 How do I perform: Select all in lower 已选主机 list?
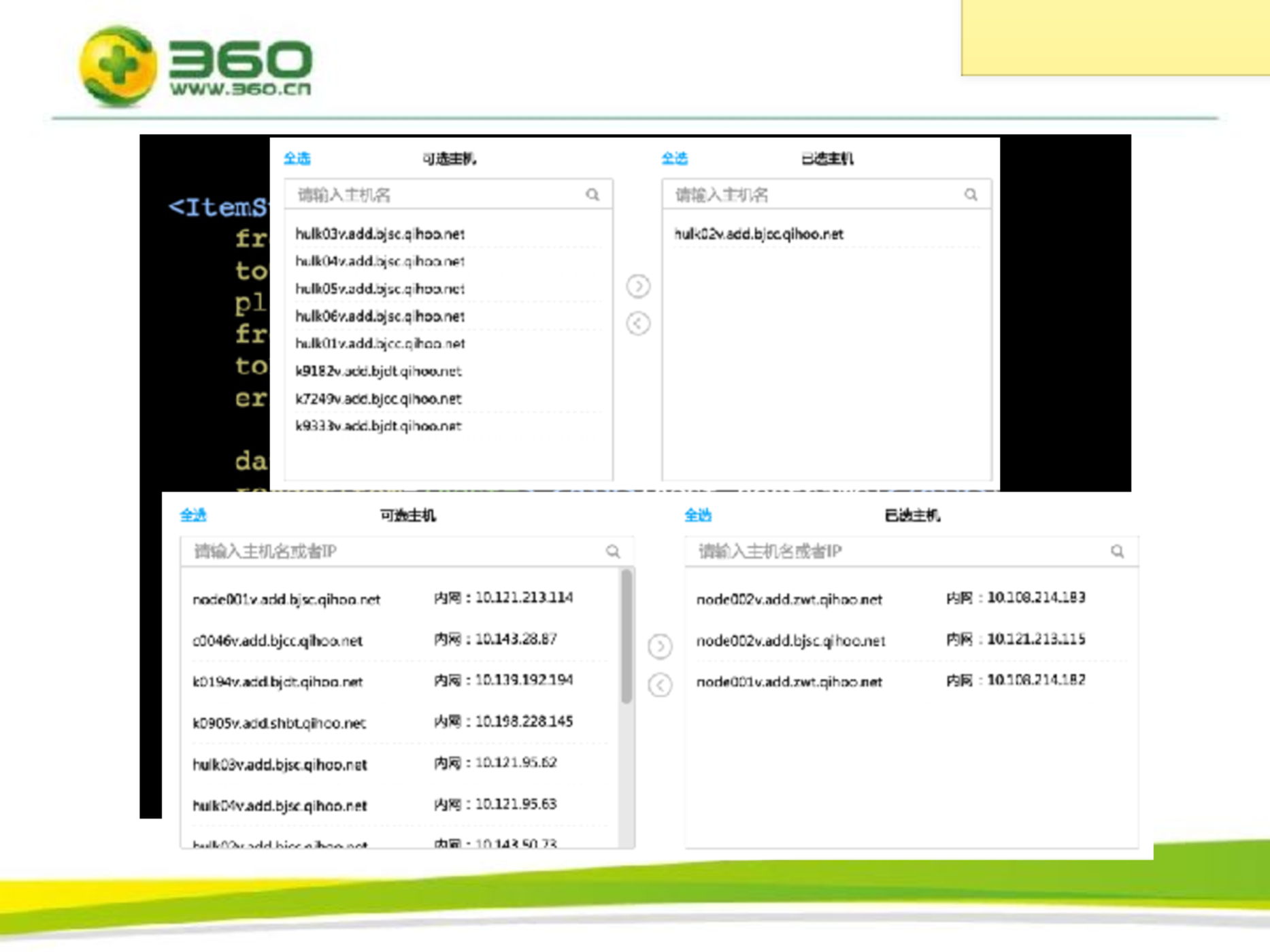698,515
